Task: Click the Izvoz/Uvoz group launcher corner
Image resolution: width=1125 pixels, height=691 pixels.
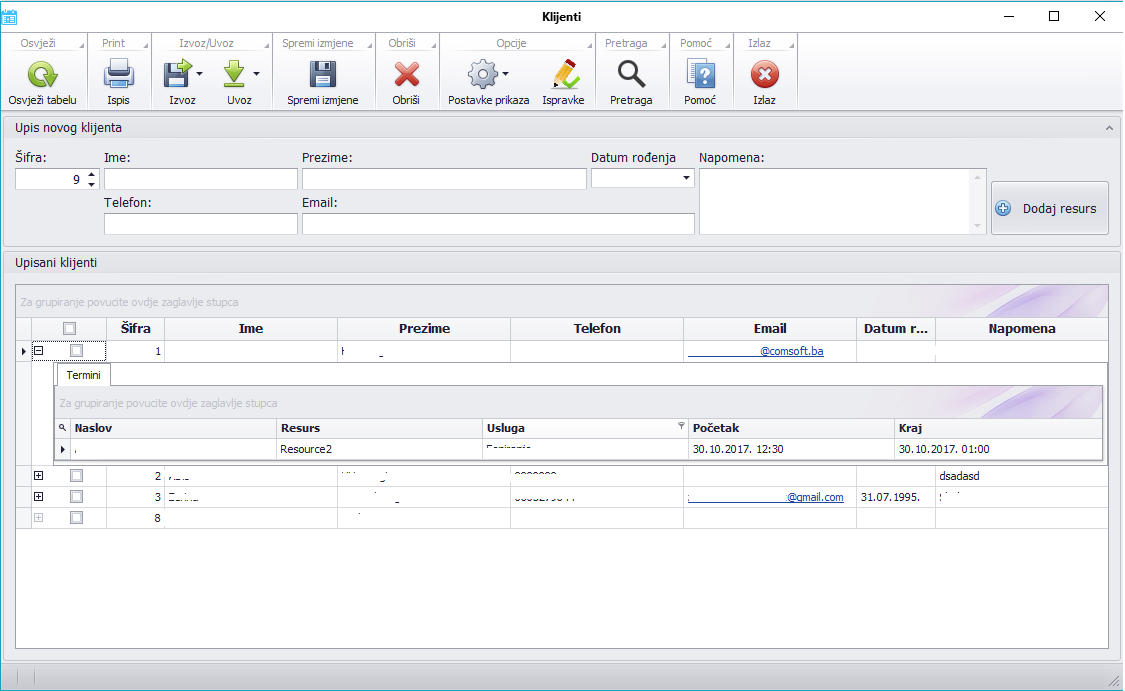Action: (266, 46)
